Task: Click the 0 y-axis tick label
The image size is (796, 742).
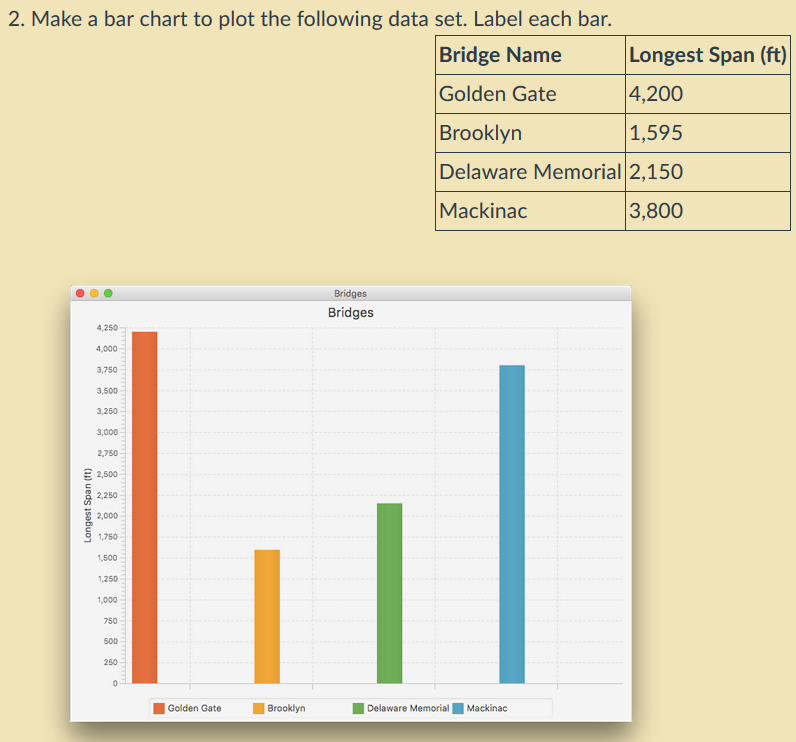Action: tap(115, 683)
